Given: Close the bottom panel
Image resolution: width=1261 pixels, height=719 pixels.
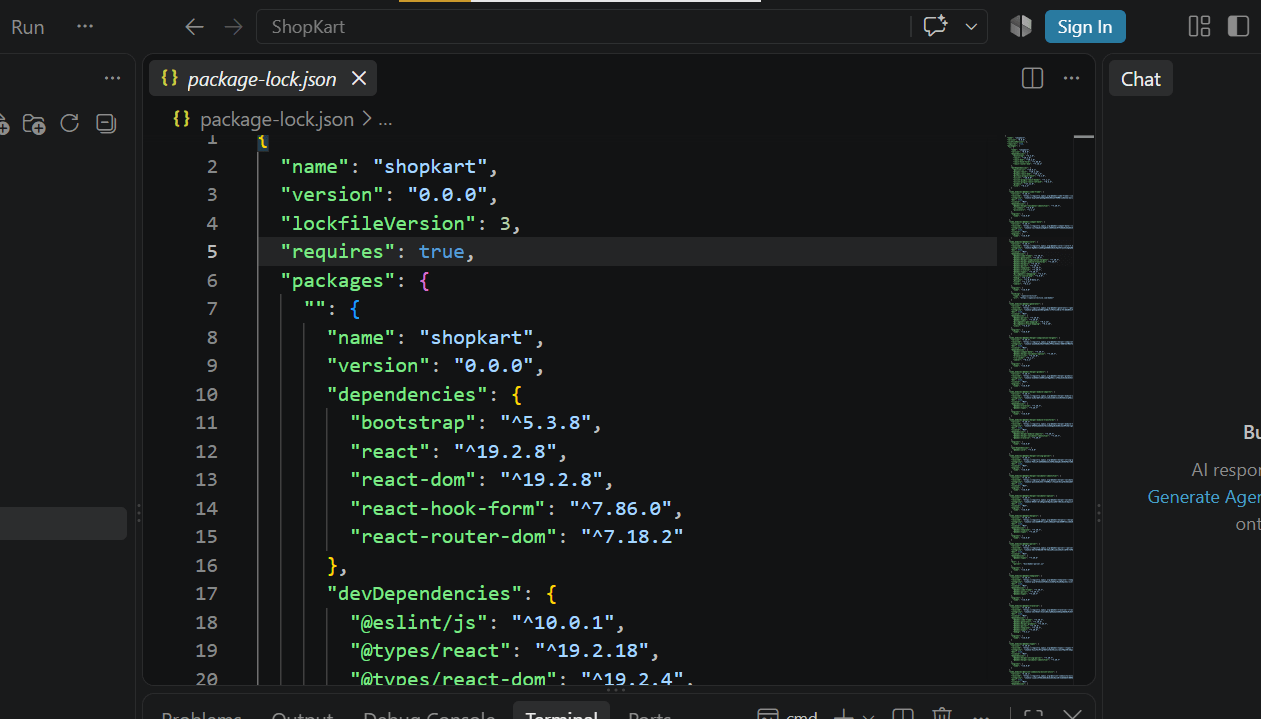Looking at the screenshot, I should tap(1072, 714).
